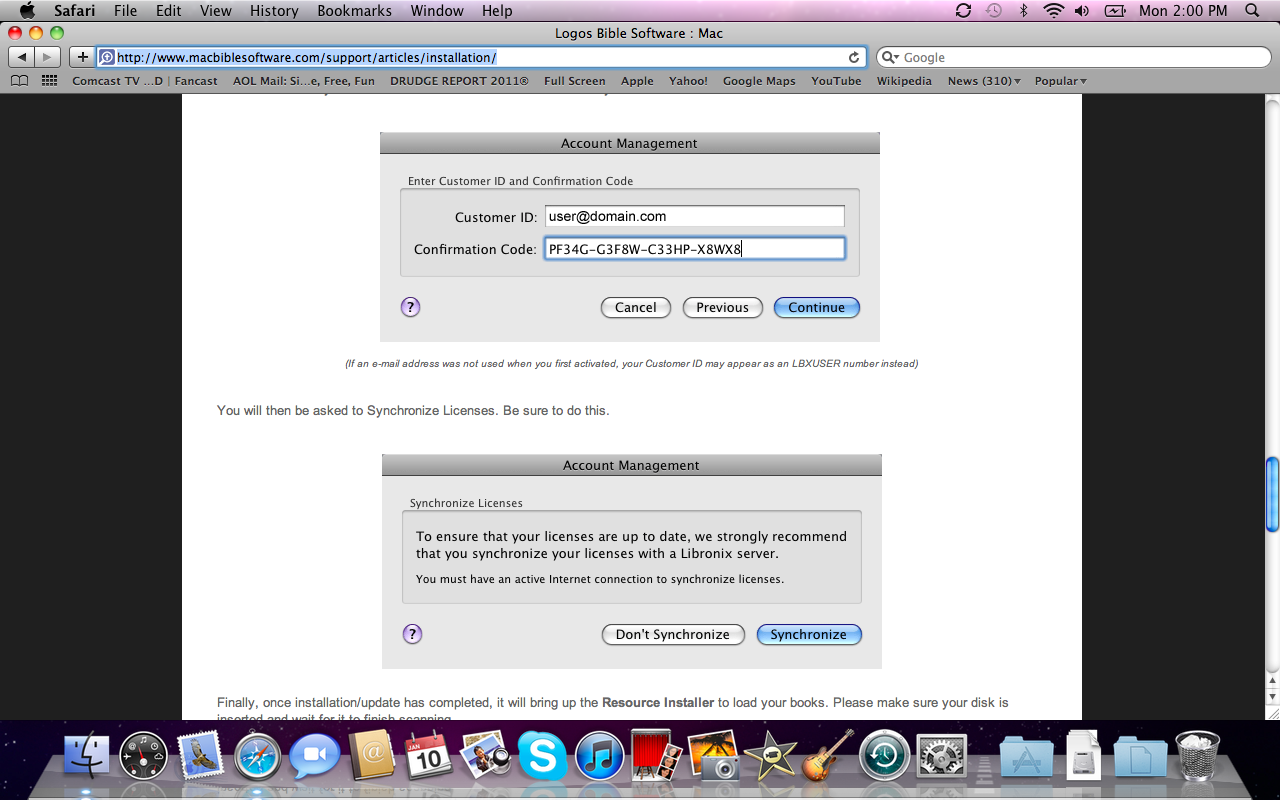Open System Preferences gears icon in Dock
The image size is (1280, 800).
[942, 756]
